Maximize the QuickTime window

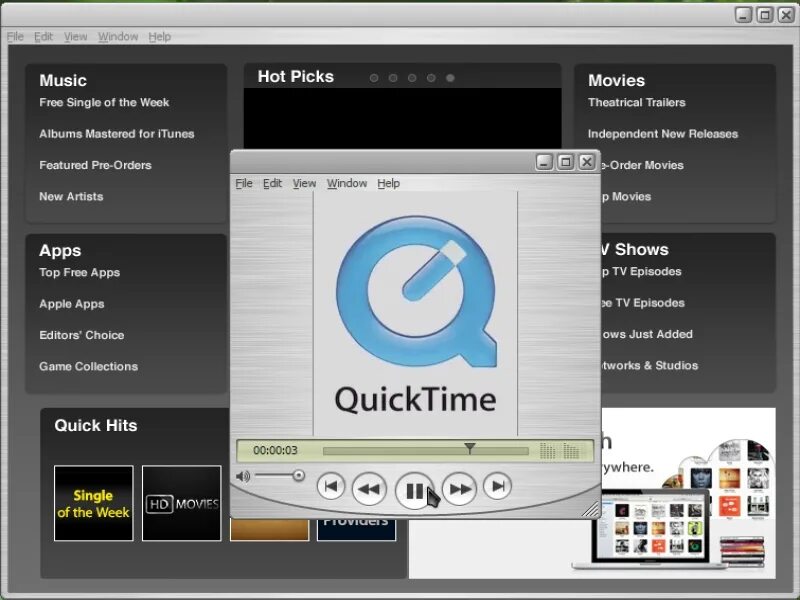tap(565, 162)
